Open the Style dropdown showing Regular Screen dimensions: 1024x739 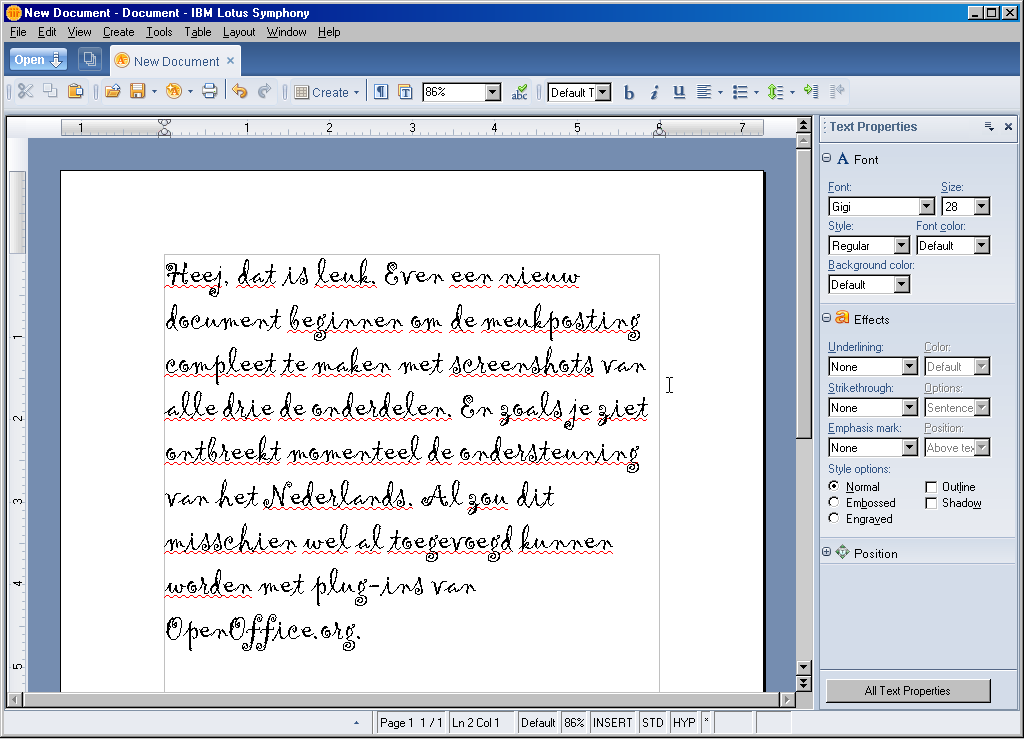pos(902,245)
